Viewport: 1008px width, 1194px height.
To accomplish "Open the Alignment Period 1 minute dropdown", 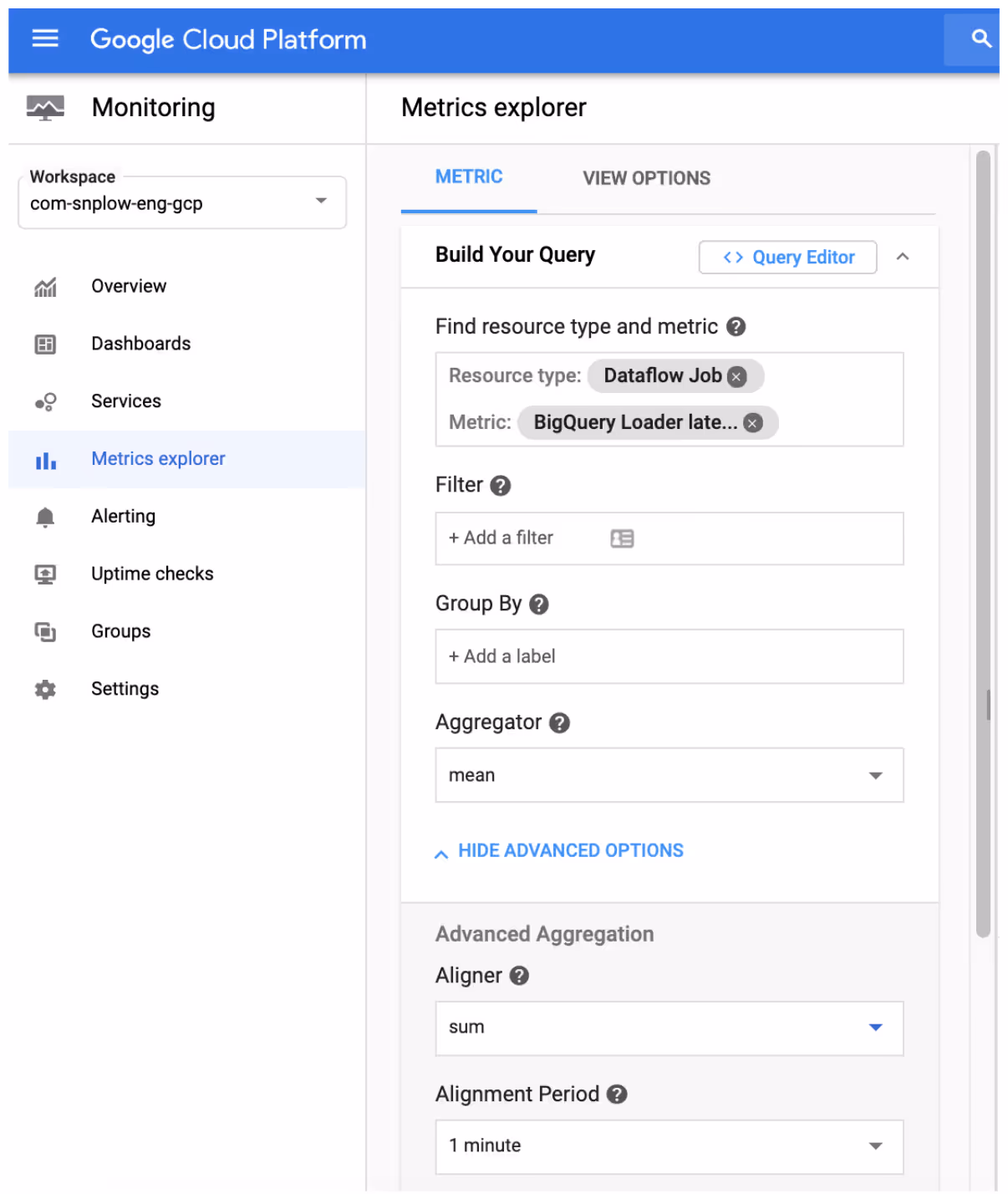I will 669,1146.
